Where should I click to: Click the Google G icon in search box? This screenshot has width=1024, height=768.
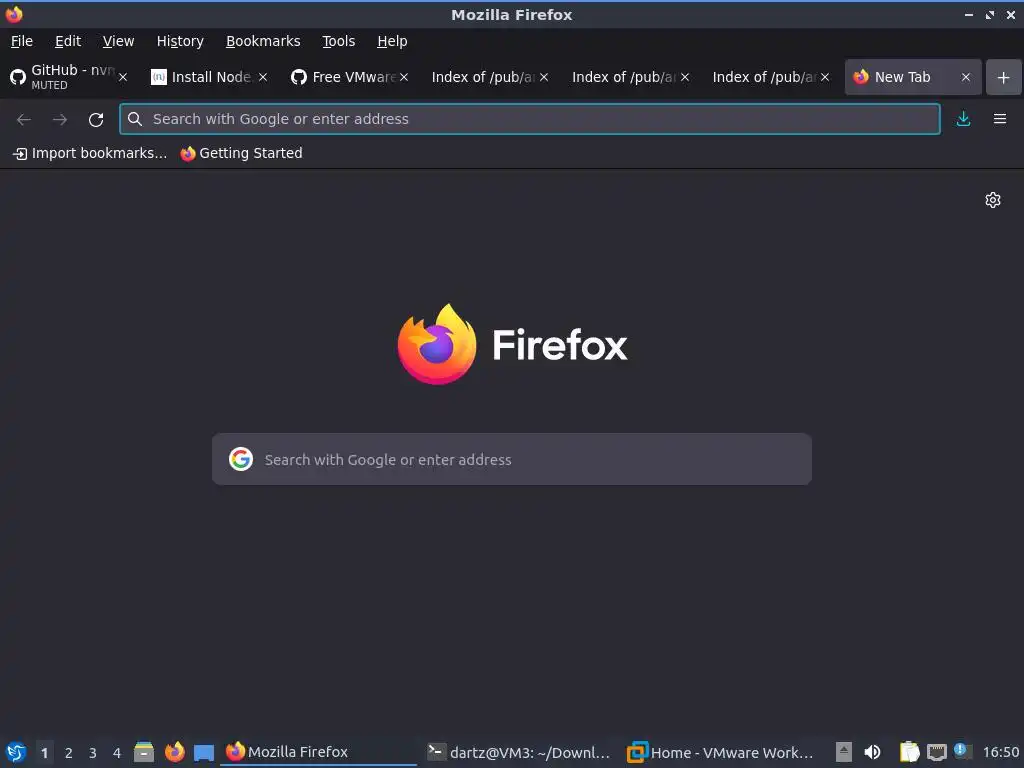(241, 459)
